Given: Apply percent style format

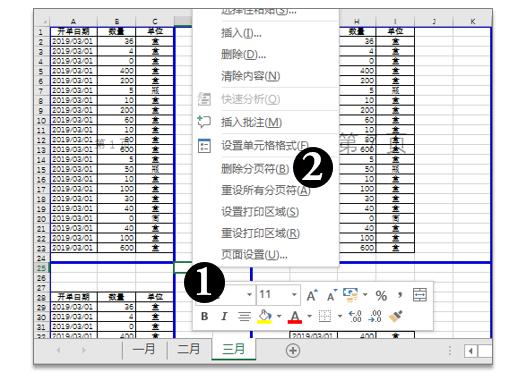Looking at the screenshot, I should [x=381, y=296].
